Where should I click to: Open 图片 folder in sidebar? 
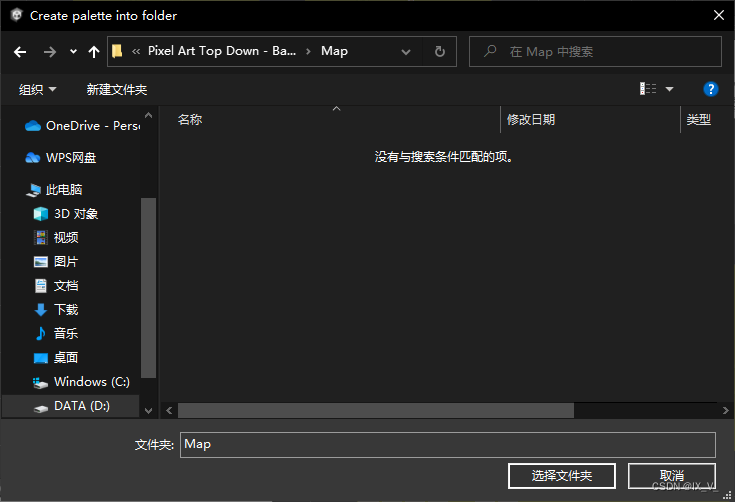click(65, 262)
